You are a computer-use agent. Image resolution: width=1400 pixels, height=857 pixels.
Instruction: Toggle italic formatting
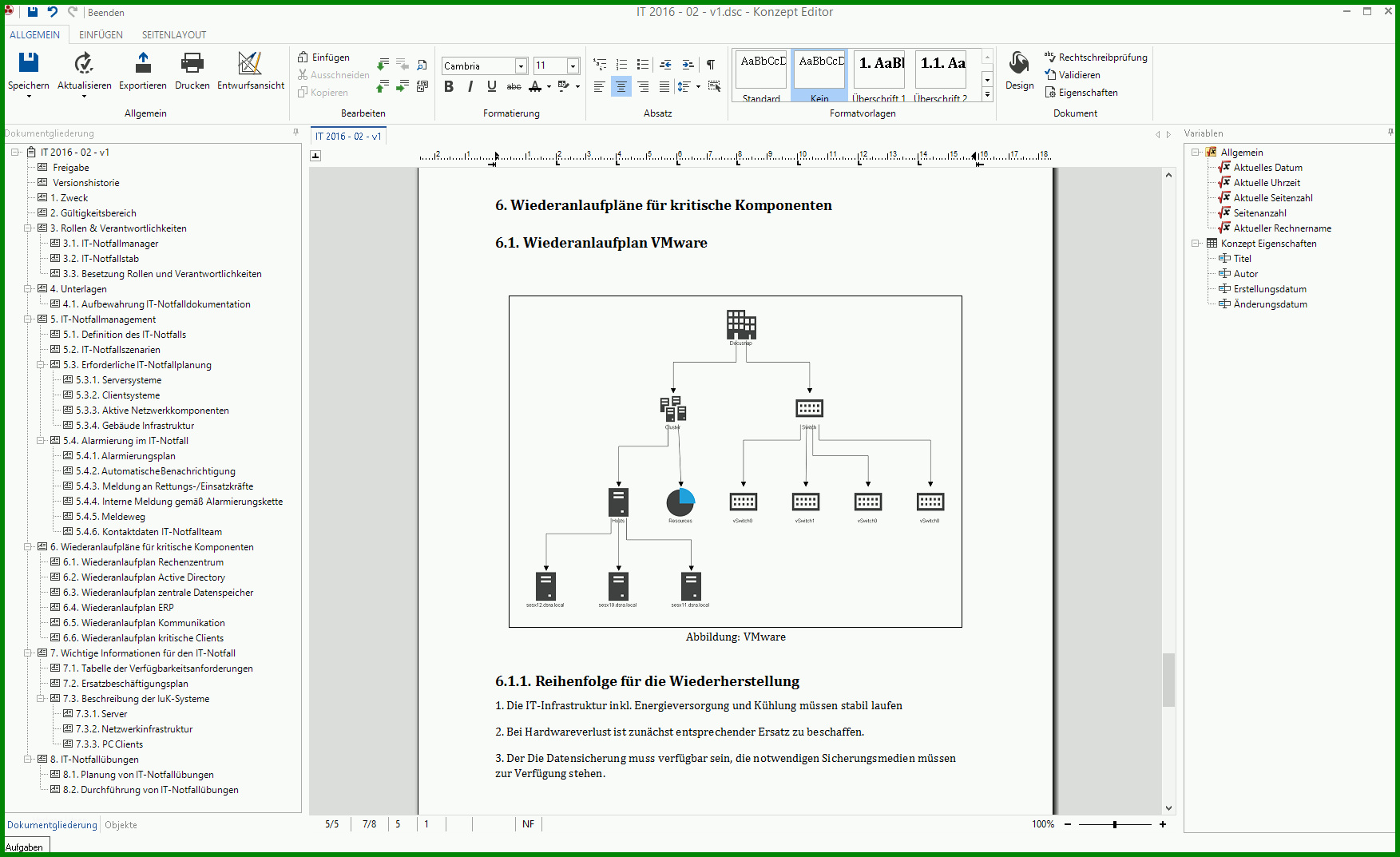(470, 86)
